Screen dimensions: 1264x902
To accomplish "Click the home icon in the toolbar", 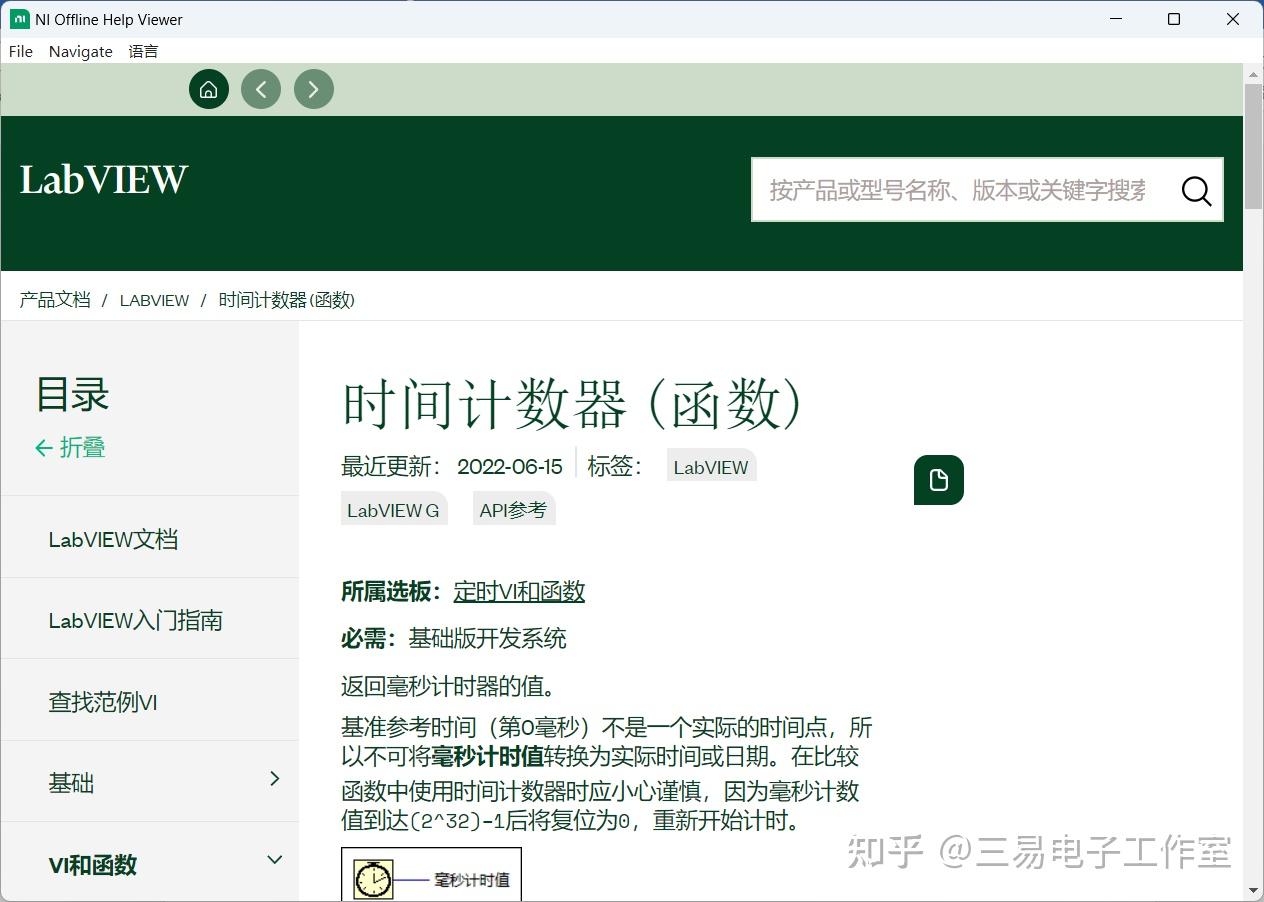I will click(209, 89).
